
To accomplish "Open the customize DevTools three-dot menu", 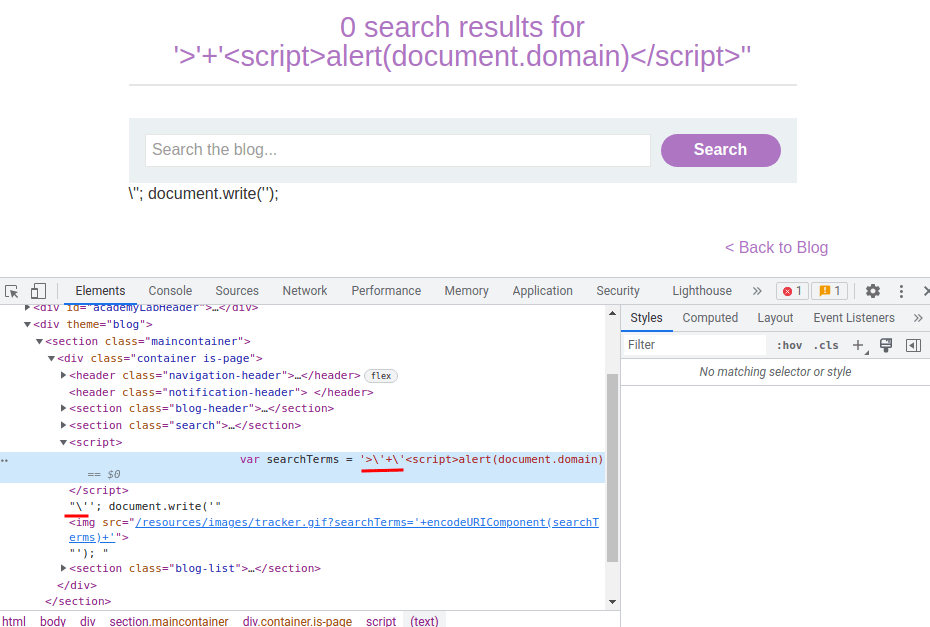I will coord(901,291).
